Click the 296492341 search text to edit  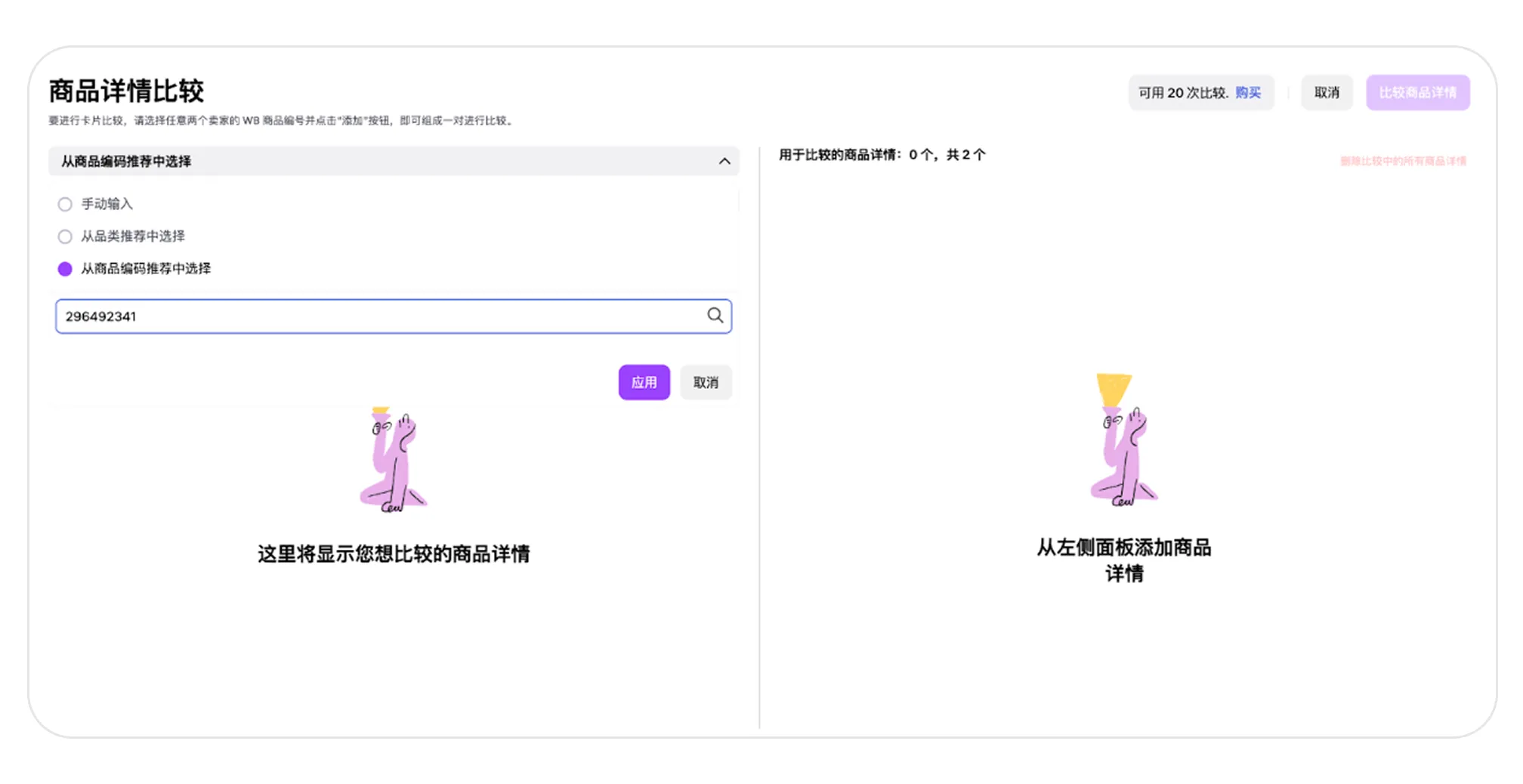pos(100,316)
